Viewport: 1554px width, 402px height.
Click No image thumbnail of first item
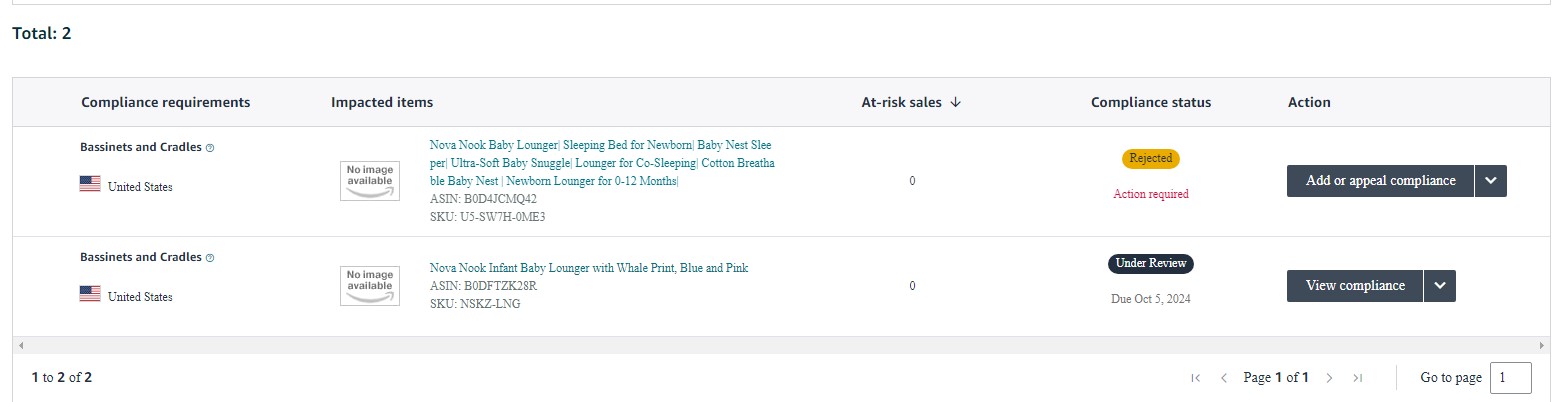coord(370,181)
